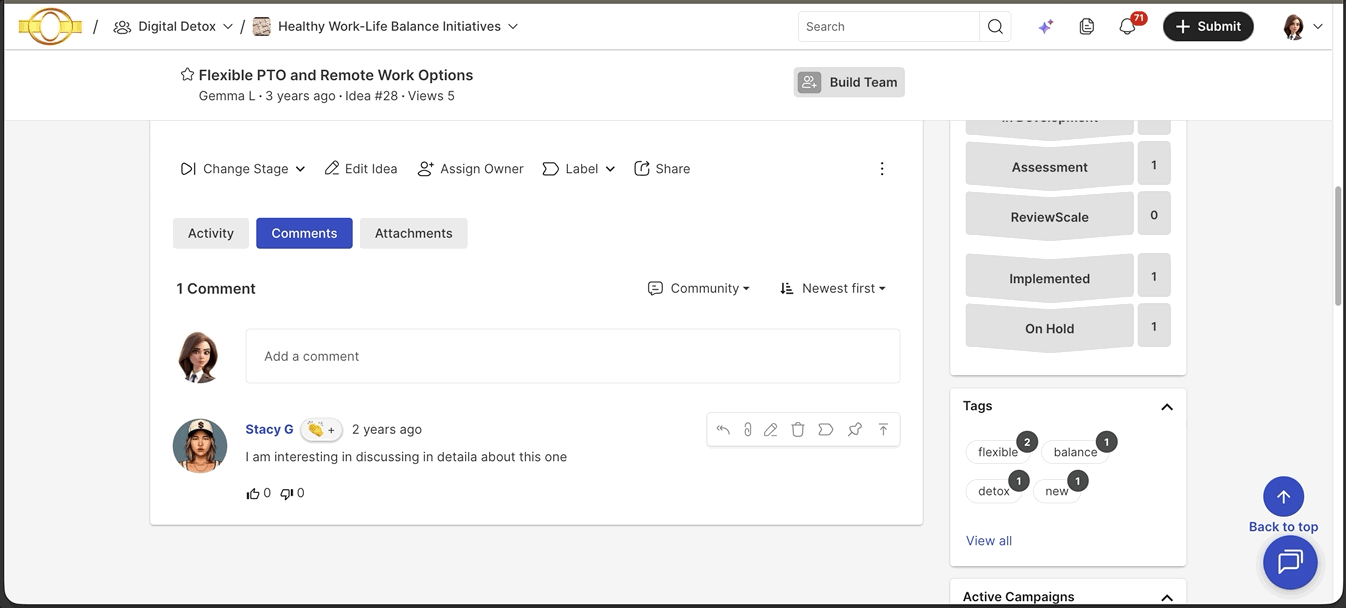Viewport: 1346px width, 608px height.
Task: Open Stacy G's profile link
Action: 269,429
